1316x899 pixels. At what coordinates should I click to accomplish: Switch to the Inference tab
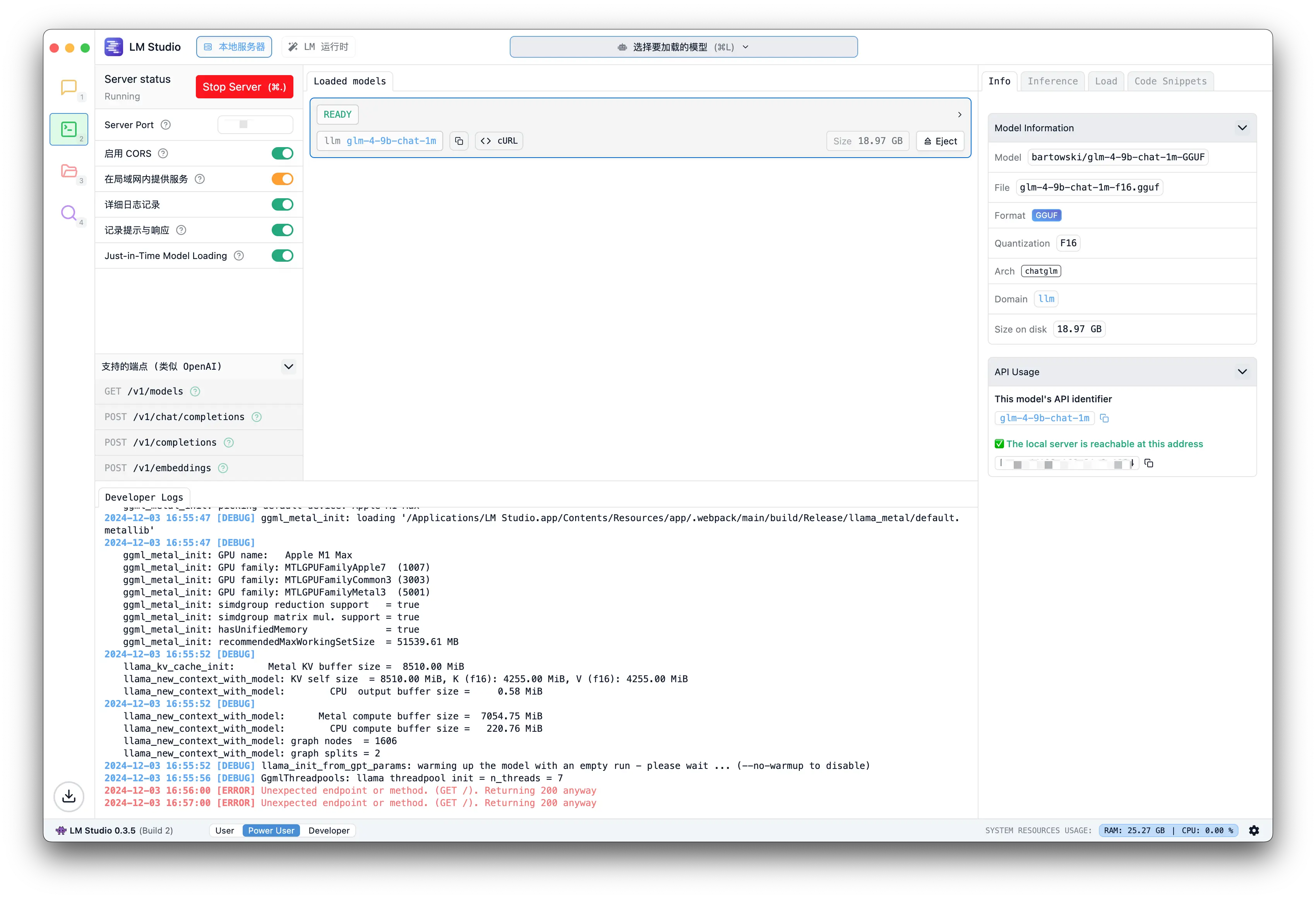coord(1052,81)
